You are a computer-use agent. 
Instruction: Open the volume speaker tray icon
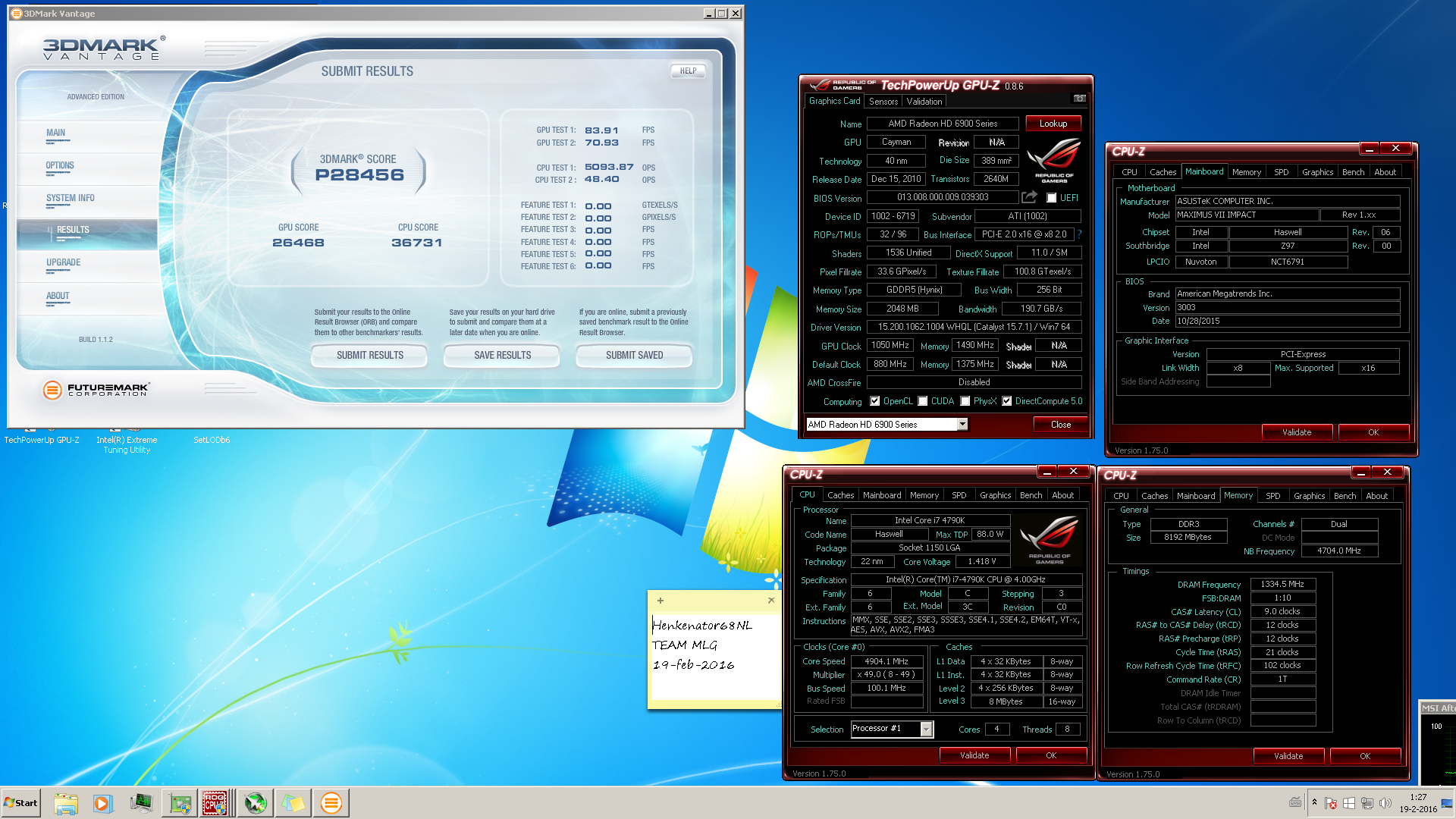tap(1385, 803)
